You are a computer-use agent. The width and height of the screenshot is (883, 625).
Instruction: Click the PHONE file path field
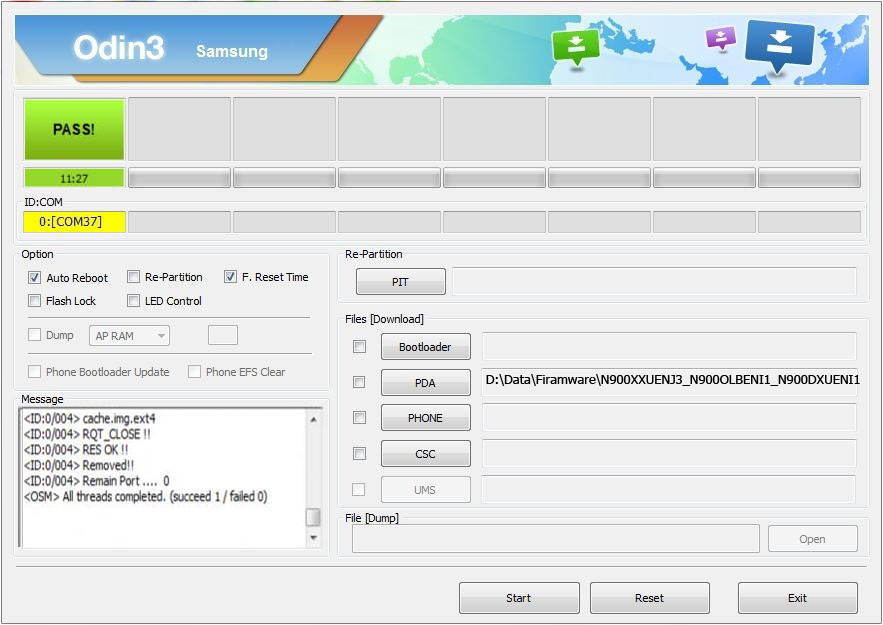669,417
